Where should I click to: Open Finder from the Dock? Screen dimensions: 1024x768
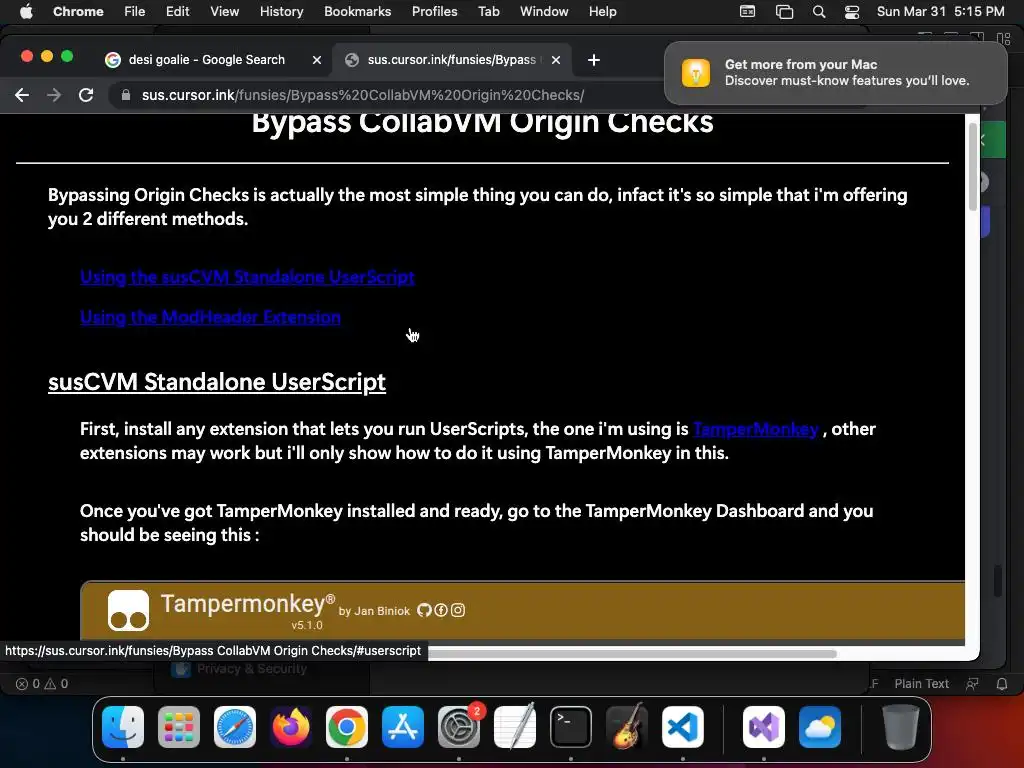(x=123, y=727)
